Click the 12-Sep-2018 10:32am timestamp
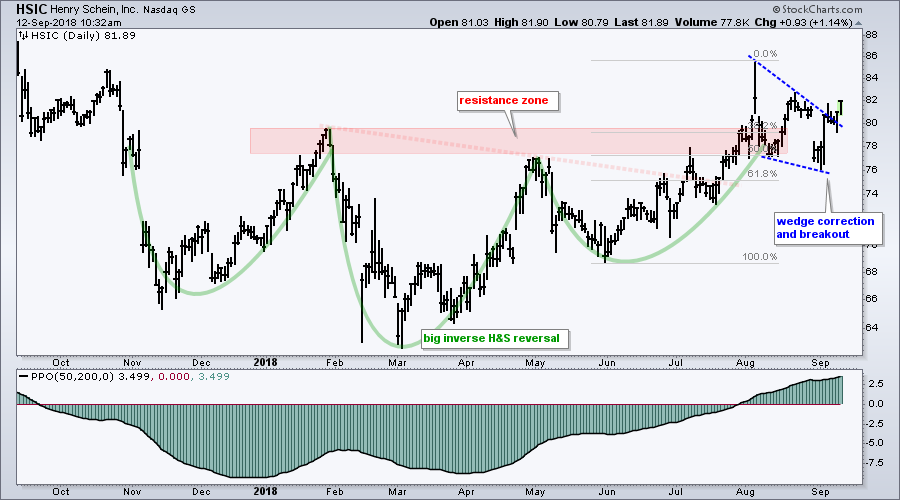 (68, 23)
